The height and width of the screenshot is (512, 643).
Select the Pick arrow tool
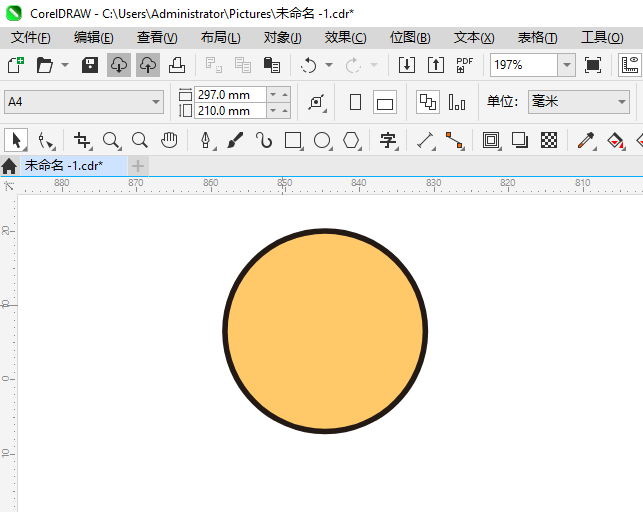[16, 140]
